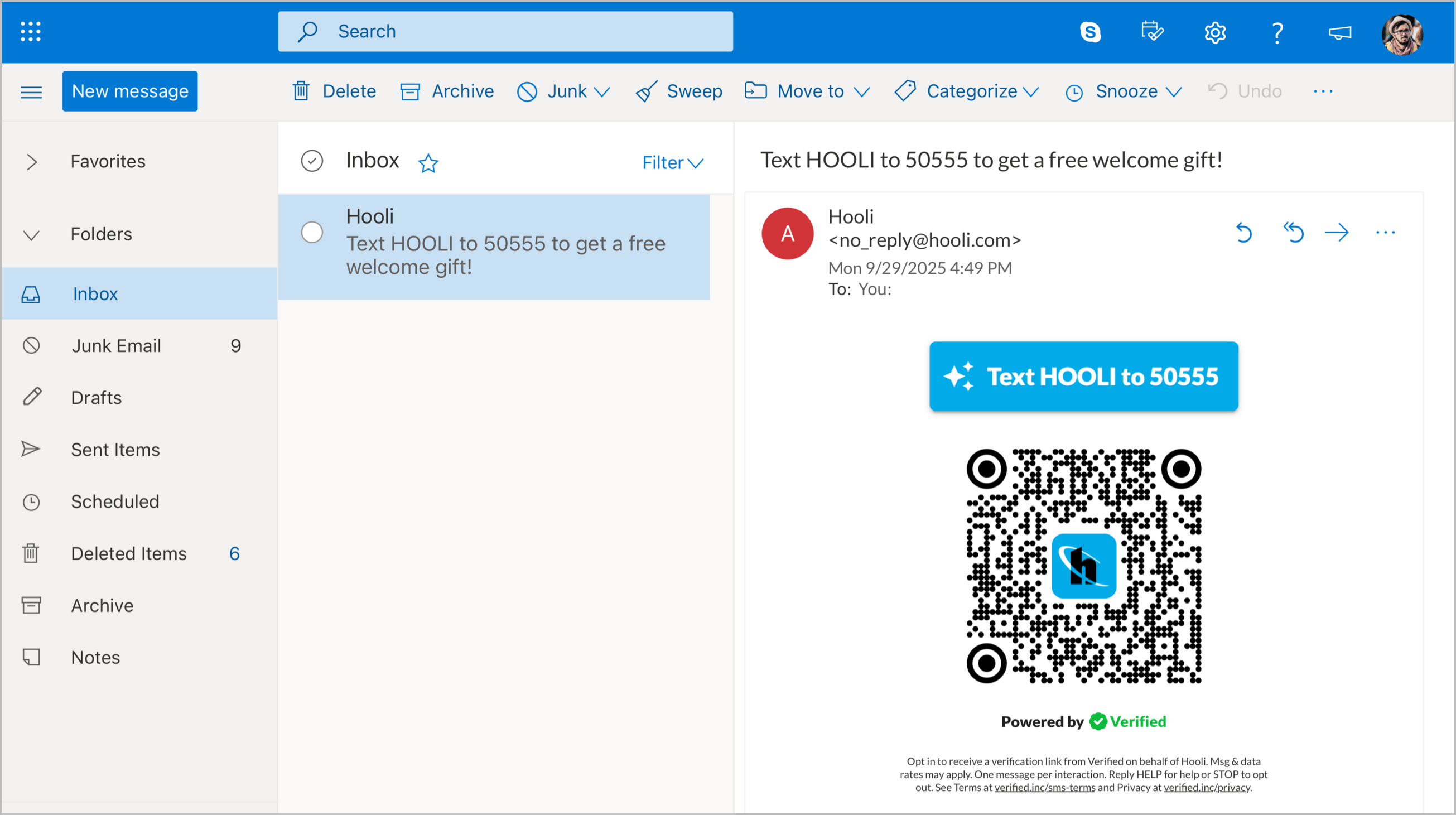
Task: Open the Sent Items folder
Action: pyautogui.click(x=115, y=449)
